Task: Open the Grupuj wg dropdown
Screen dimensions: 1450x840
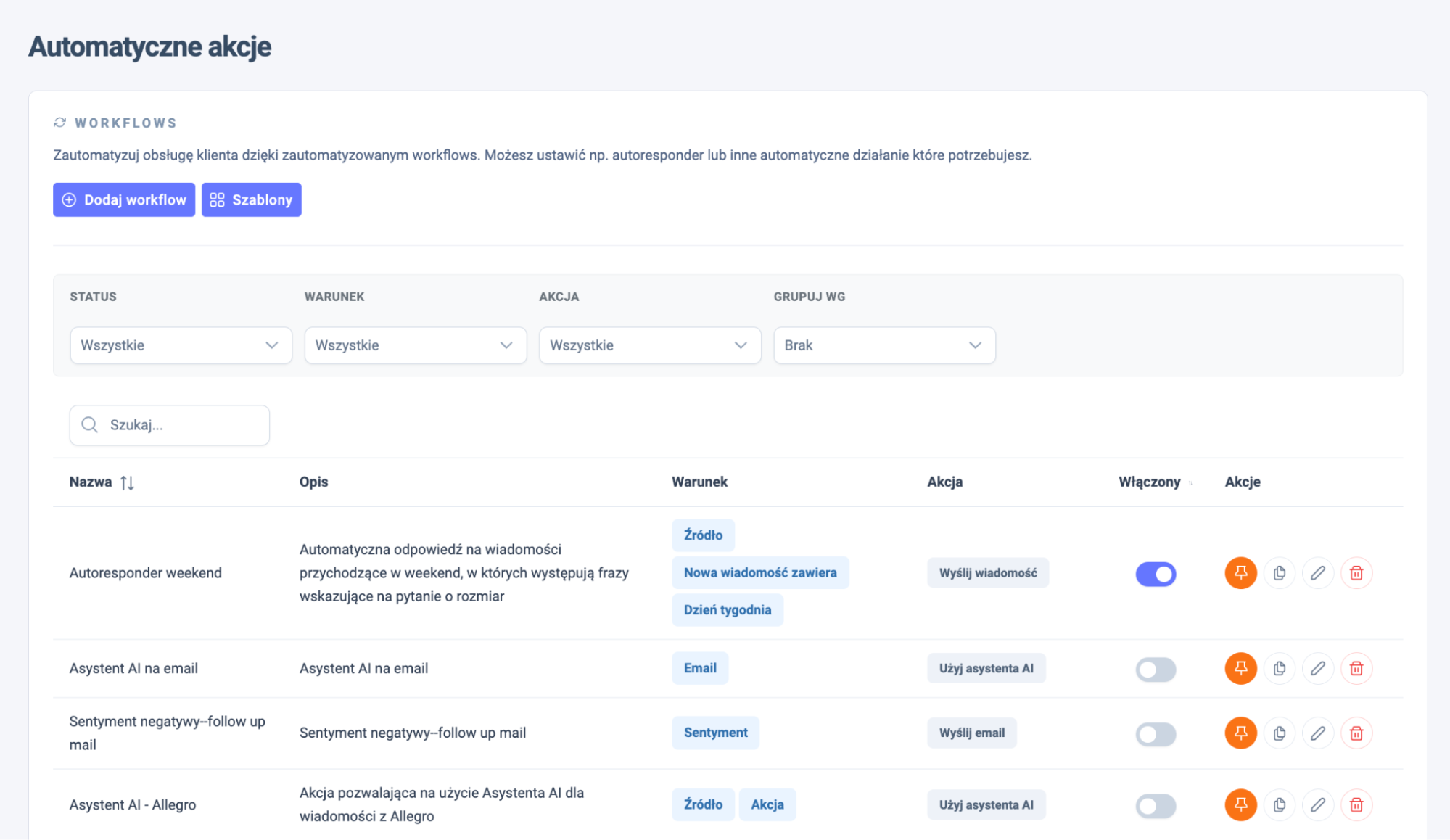Action: tap(883, 345)
